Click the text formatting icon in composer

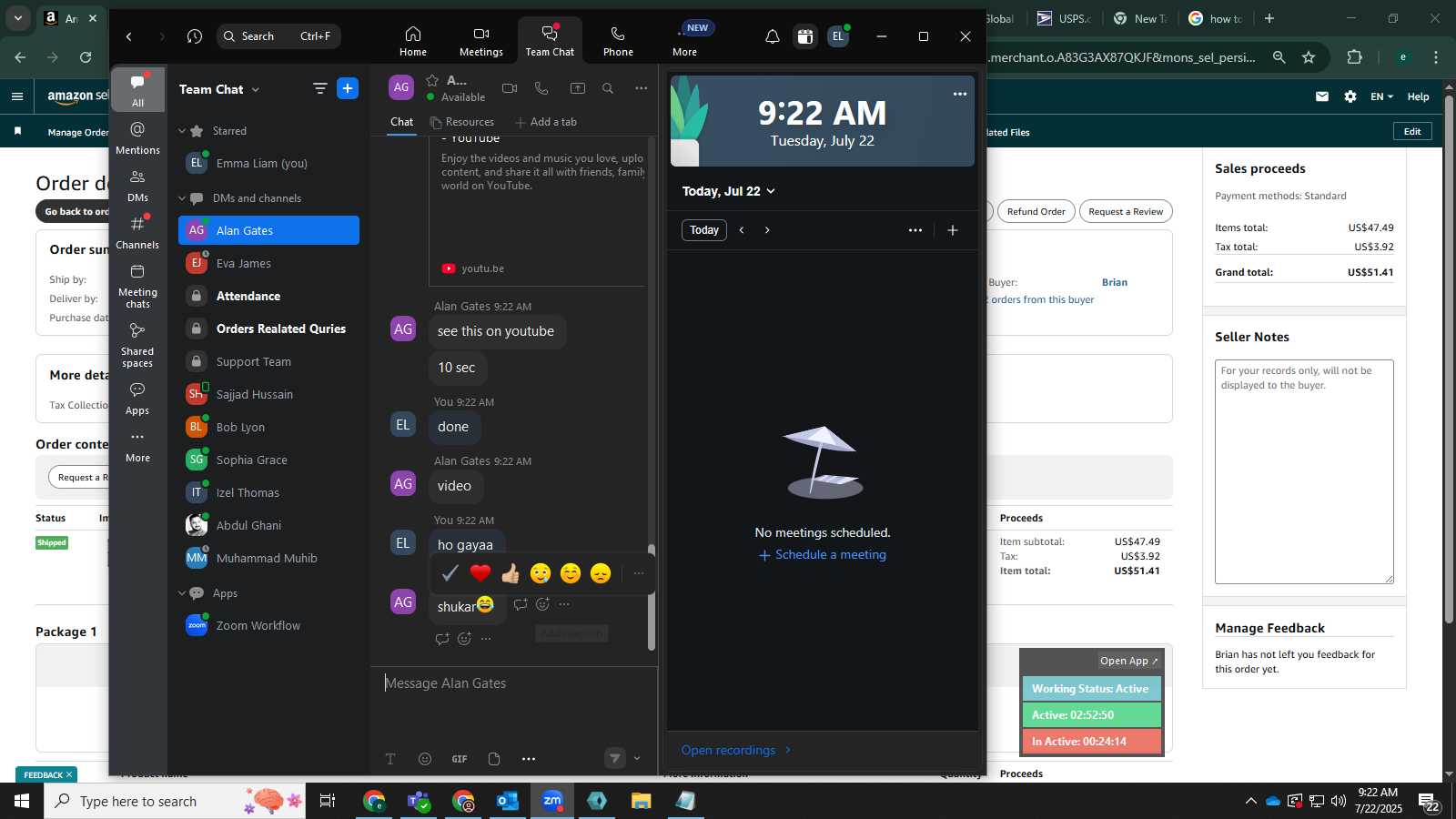pyautogui.click(x=390, y=759)
